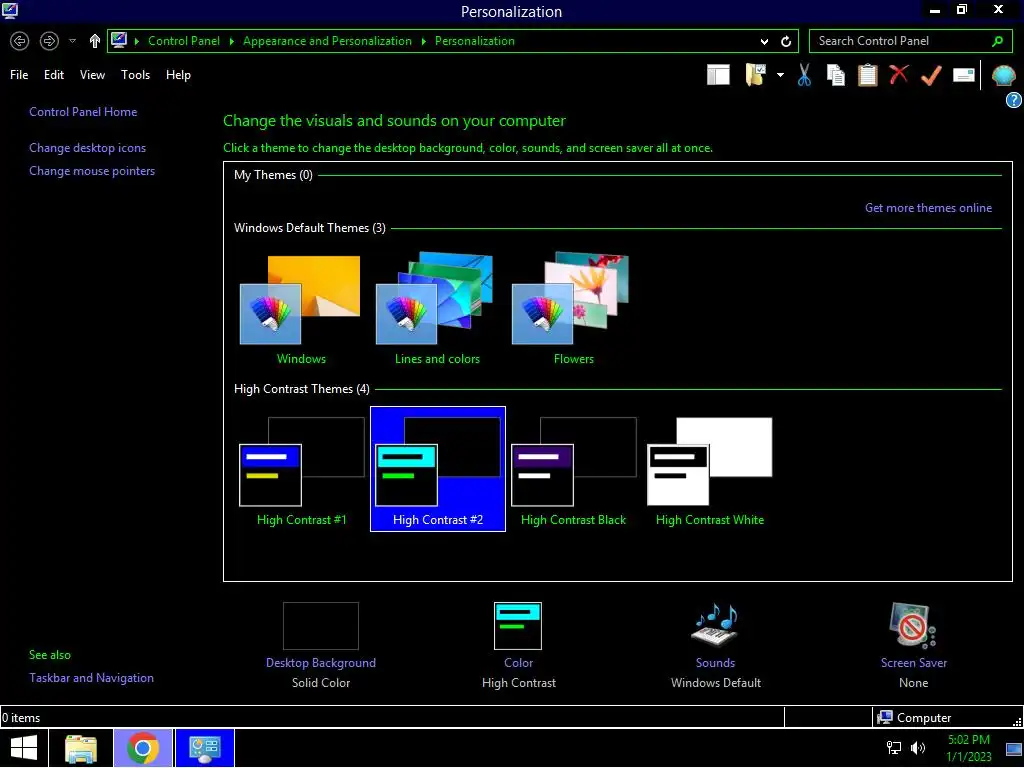Open dropdown arrow beside folder toolbar icon
This screenshot has height=768, width=1024.
click(780, 75)
